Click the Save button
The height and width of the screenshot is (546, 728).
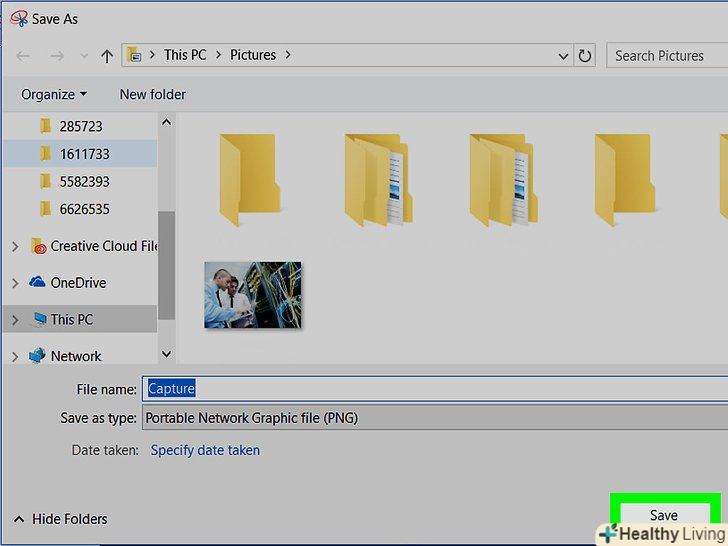click(664, 515)
